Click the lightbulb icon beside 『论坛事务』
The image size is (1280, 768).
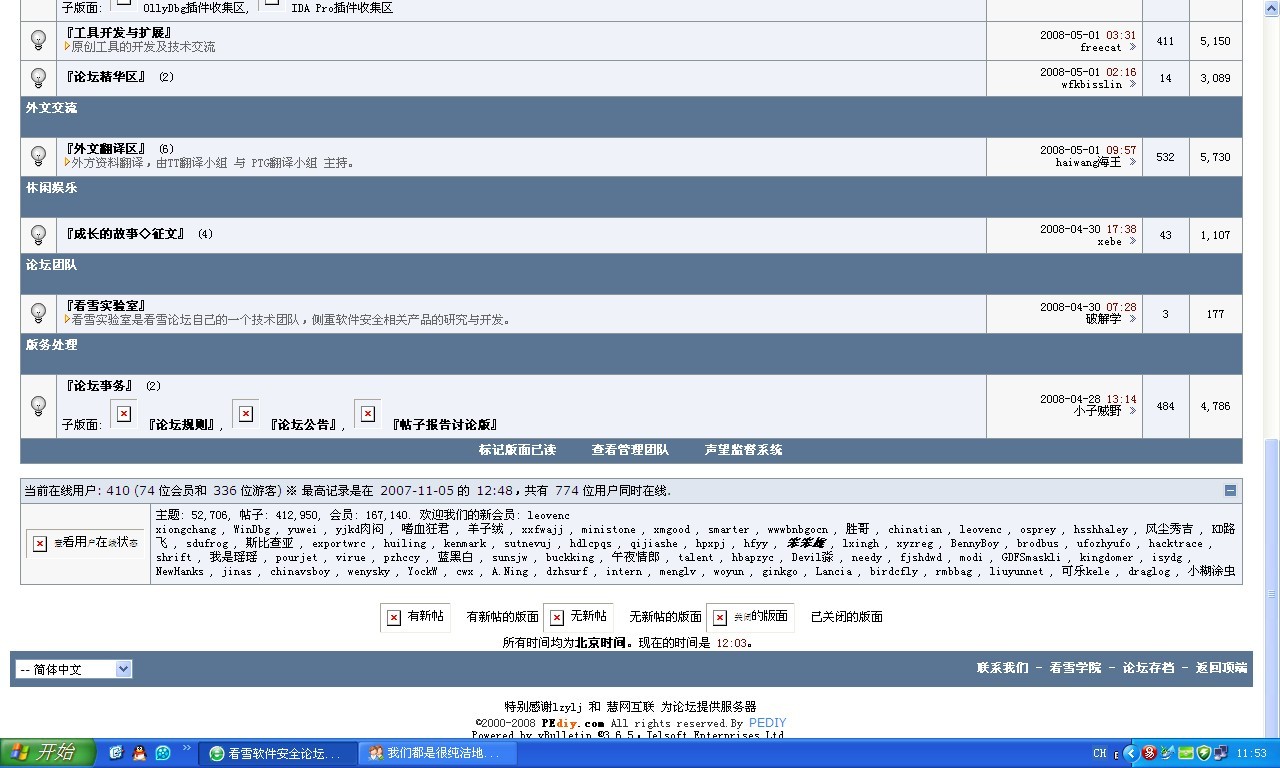(x=38, y=406)
